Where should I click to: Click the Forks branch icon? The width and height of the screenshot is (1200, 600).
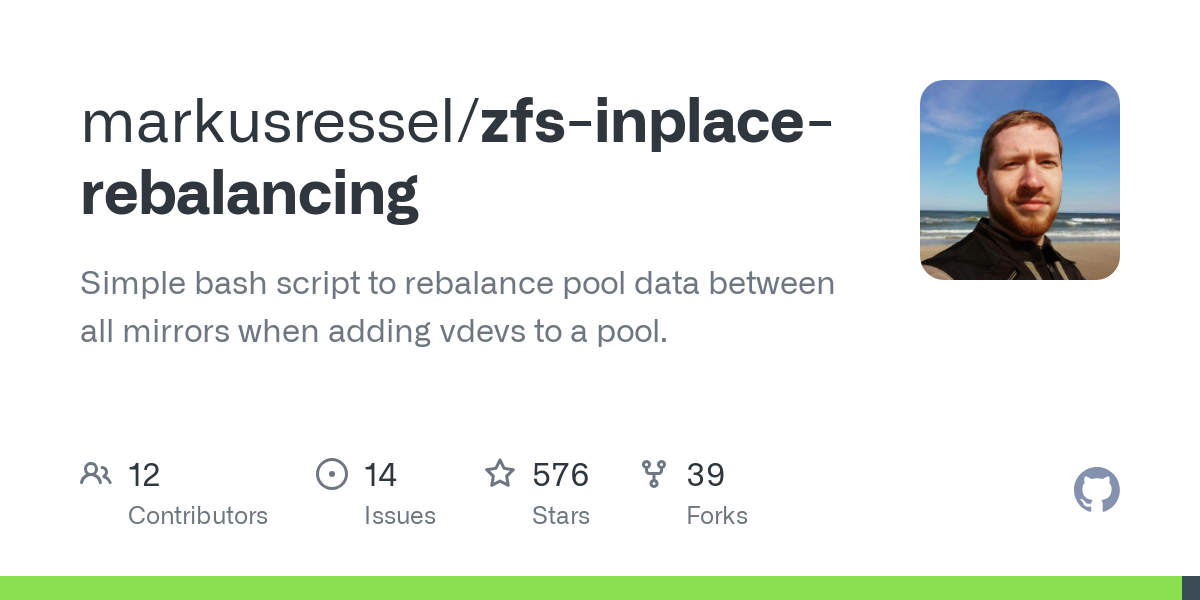coord(654,474)
